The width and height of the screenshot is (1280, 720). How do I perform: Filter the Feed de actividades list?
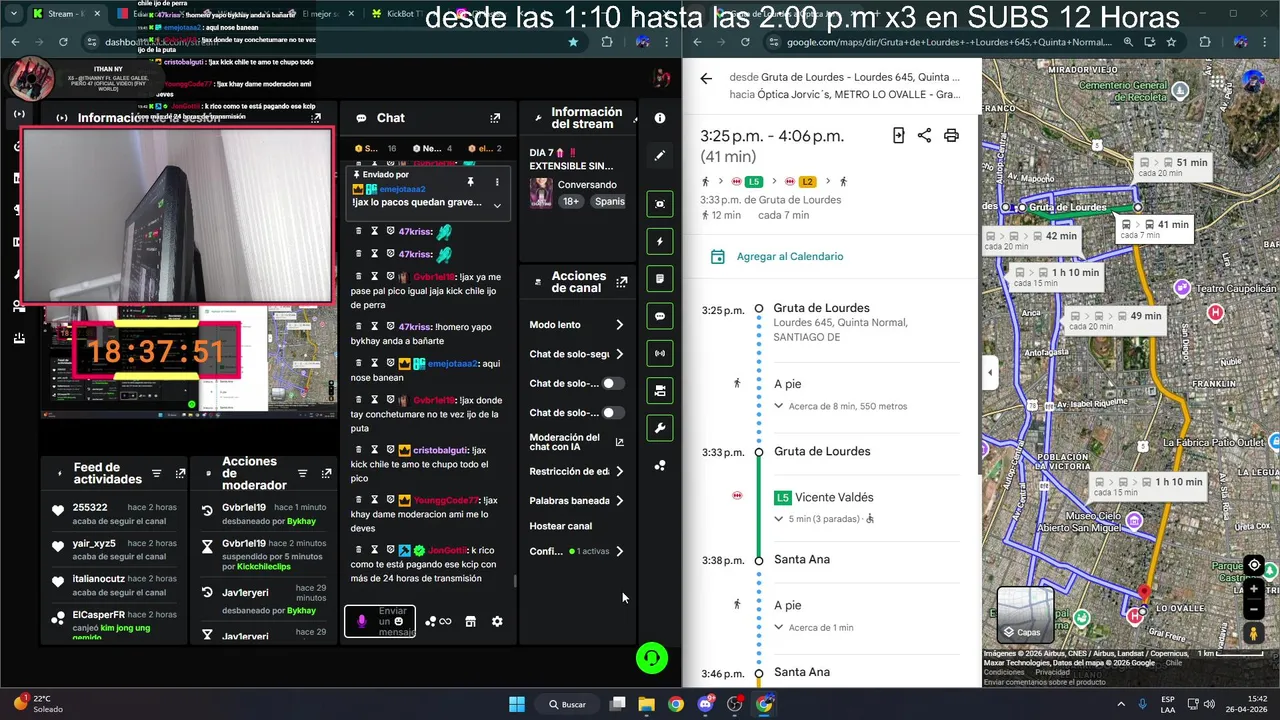pos(157,474)
